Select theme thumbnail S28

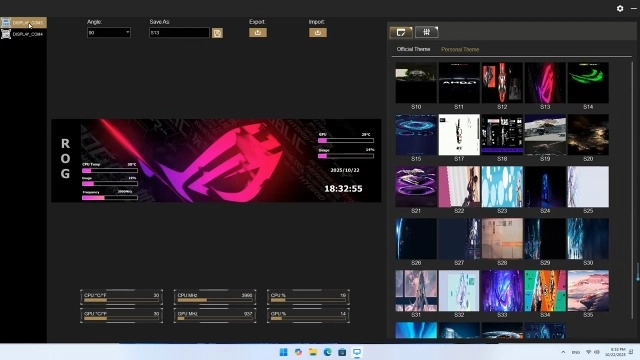pos(502,238)
